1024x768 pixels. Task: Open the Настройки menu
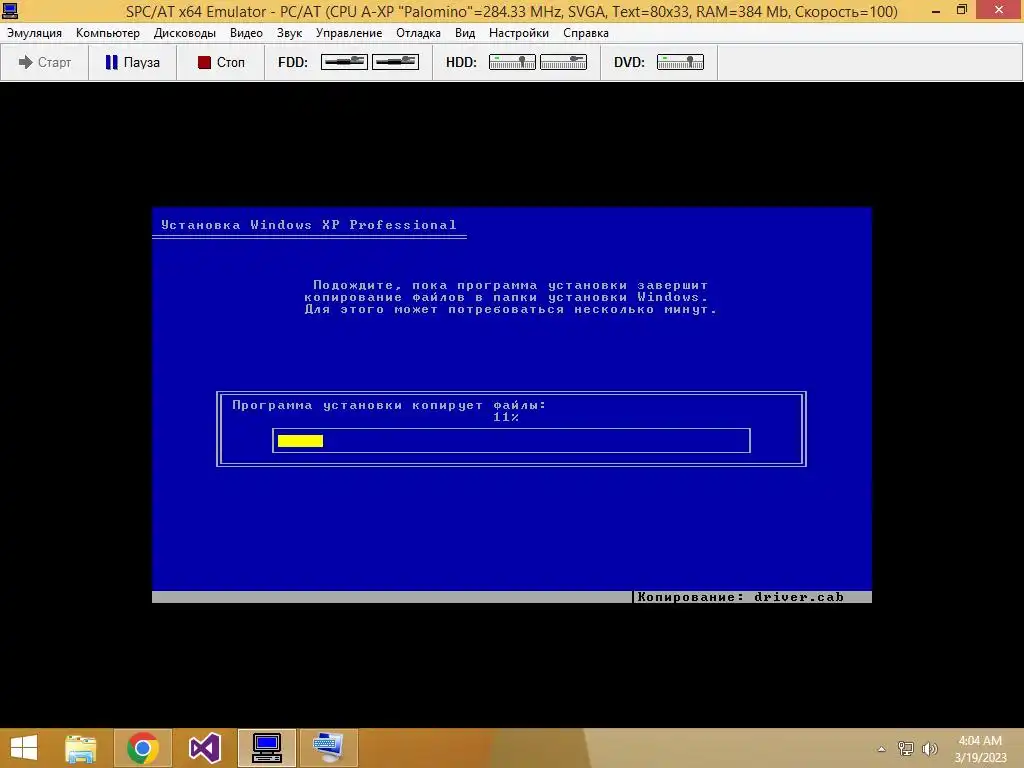519,33
